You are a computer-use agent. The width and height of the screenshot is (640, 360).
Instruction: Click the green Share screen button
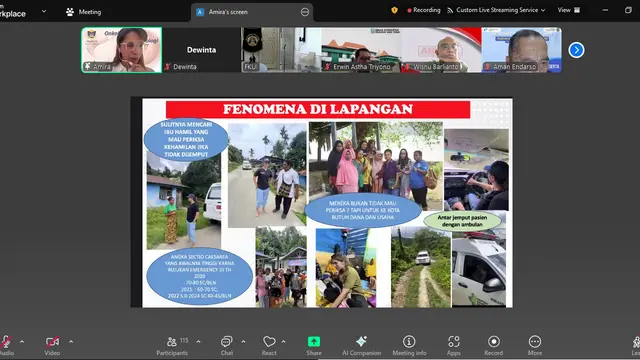(x=314, y=345)
